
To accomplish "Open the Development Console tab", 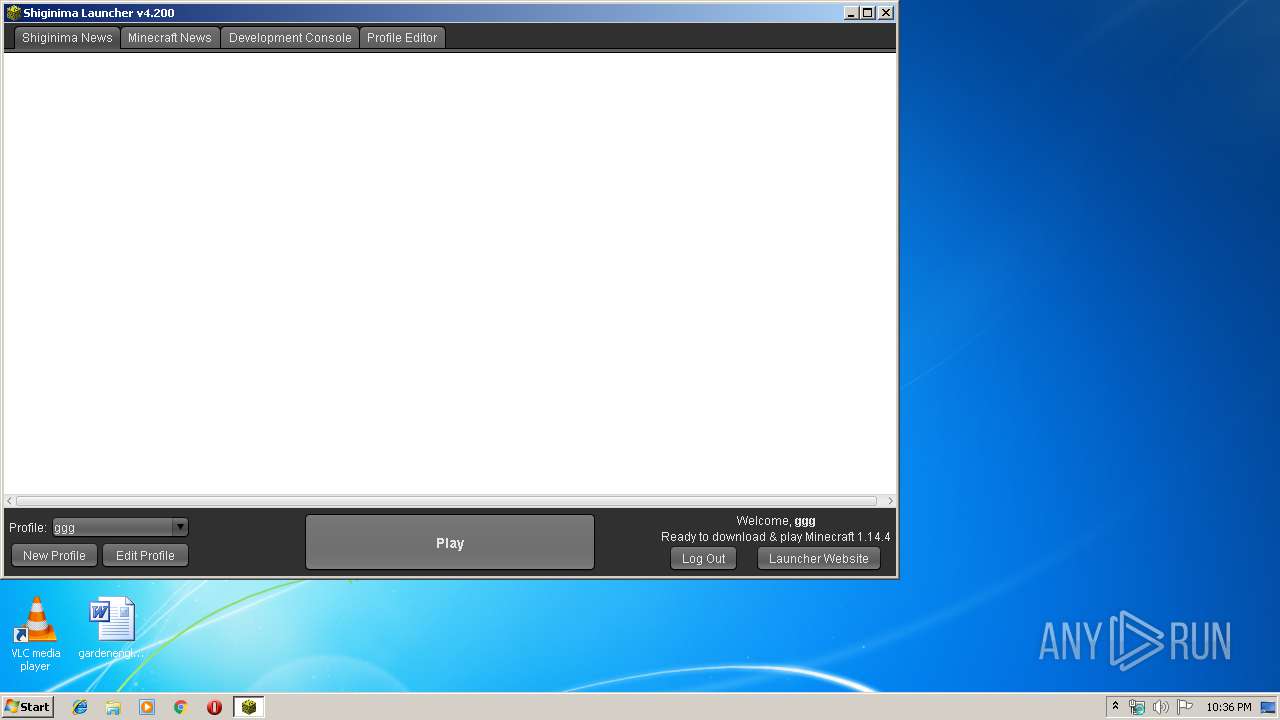I will coord(290,38).
